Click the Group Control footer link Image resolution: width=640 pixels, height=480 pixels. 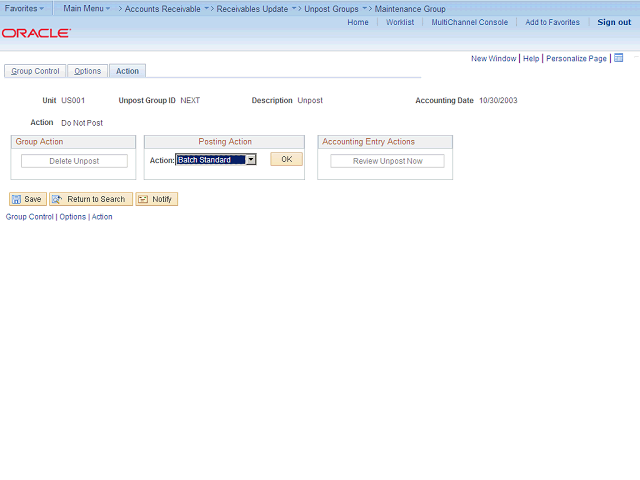tap(29, 217)
